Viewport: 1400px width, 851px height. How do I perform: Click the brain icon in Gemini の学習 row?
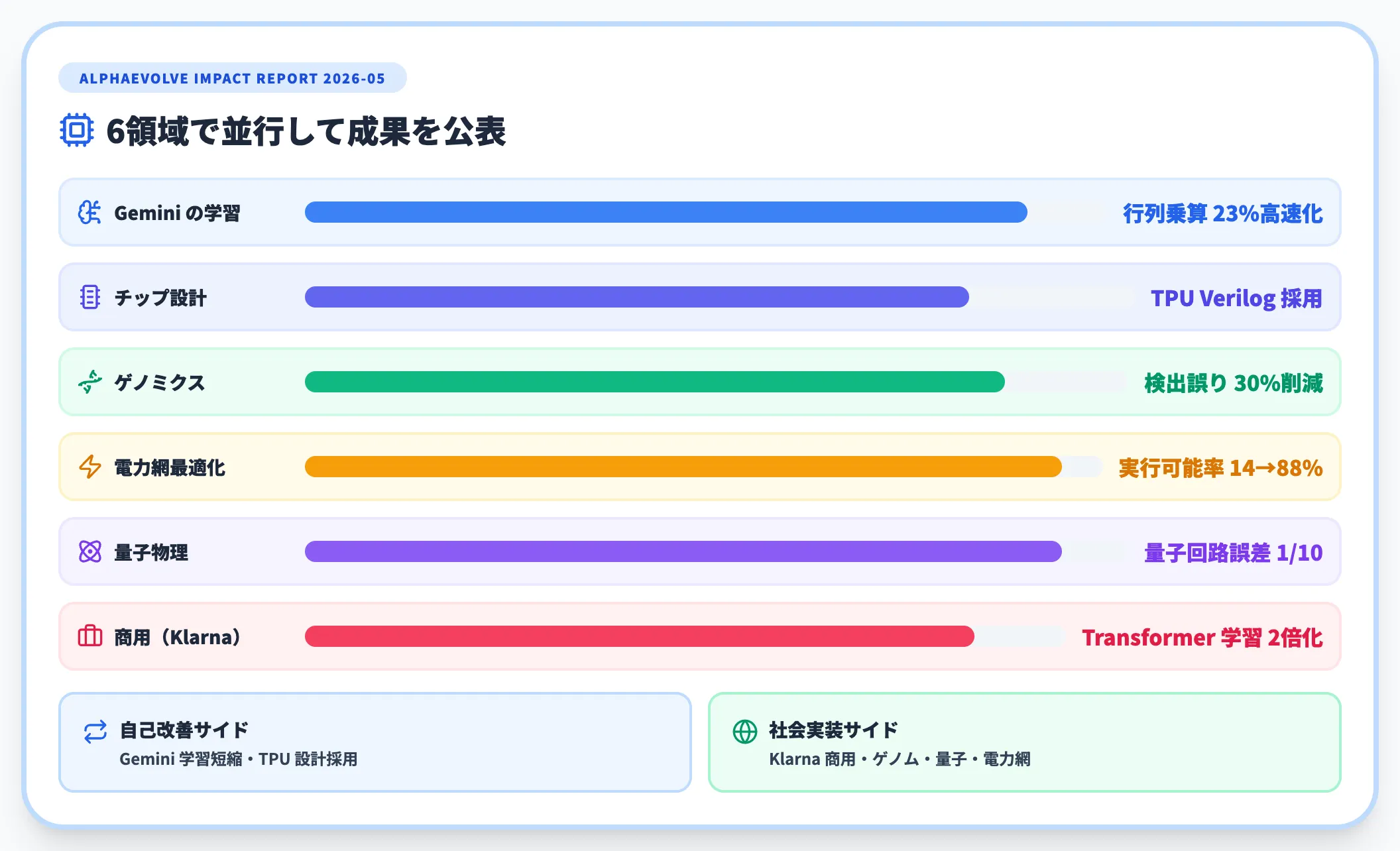(90, 213)
